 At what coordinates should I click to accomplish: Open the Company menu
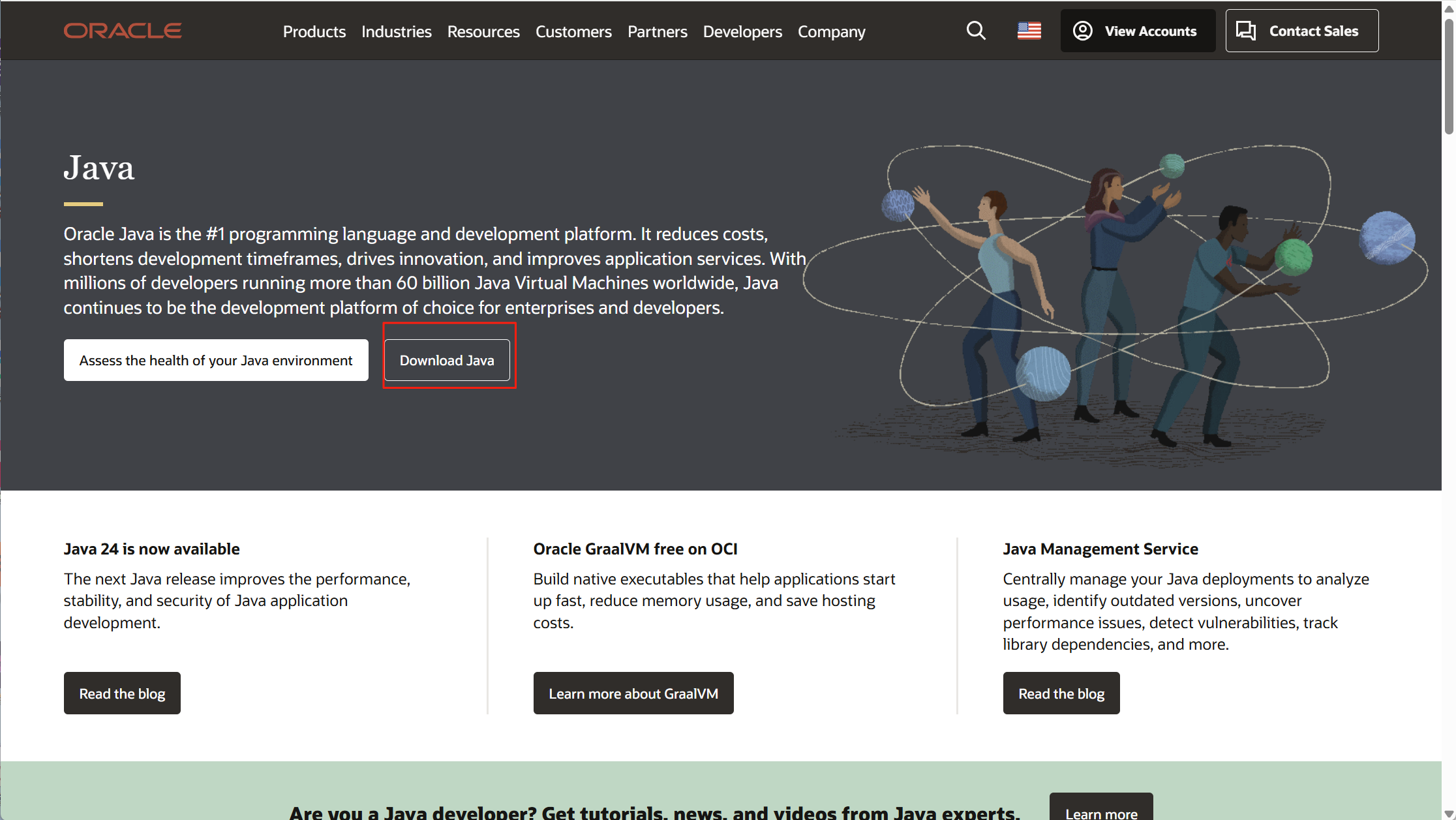(832, 31)
